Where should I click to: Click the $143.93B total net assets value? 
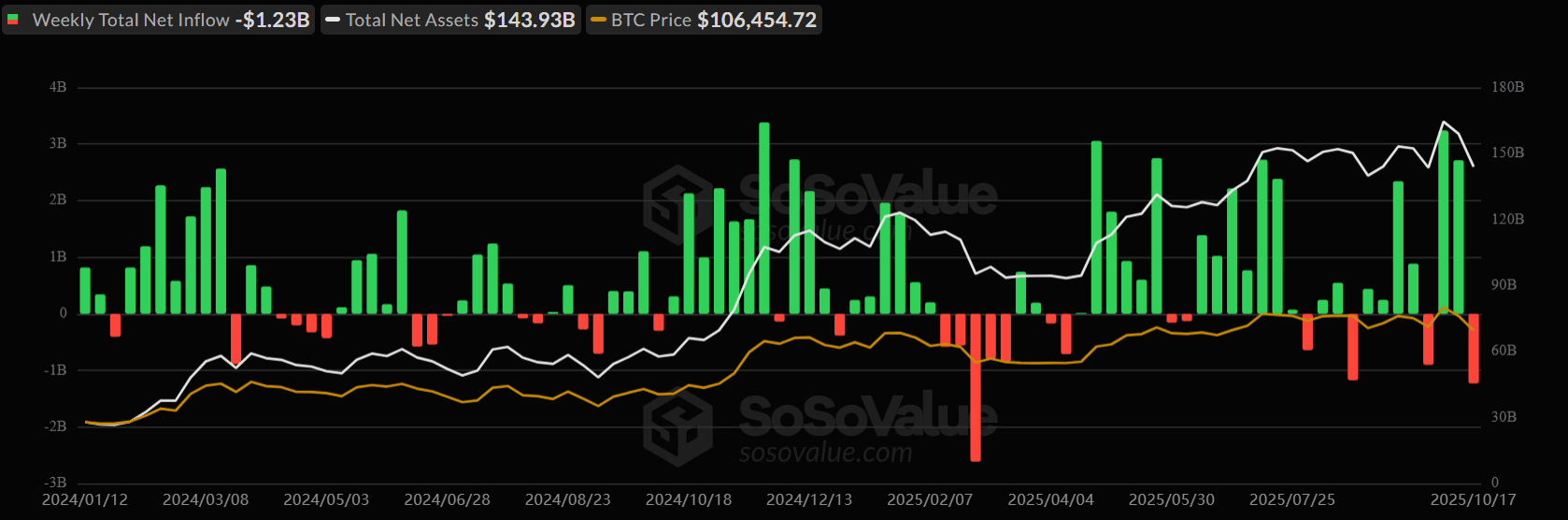(x=529, y=20)
